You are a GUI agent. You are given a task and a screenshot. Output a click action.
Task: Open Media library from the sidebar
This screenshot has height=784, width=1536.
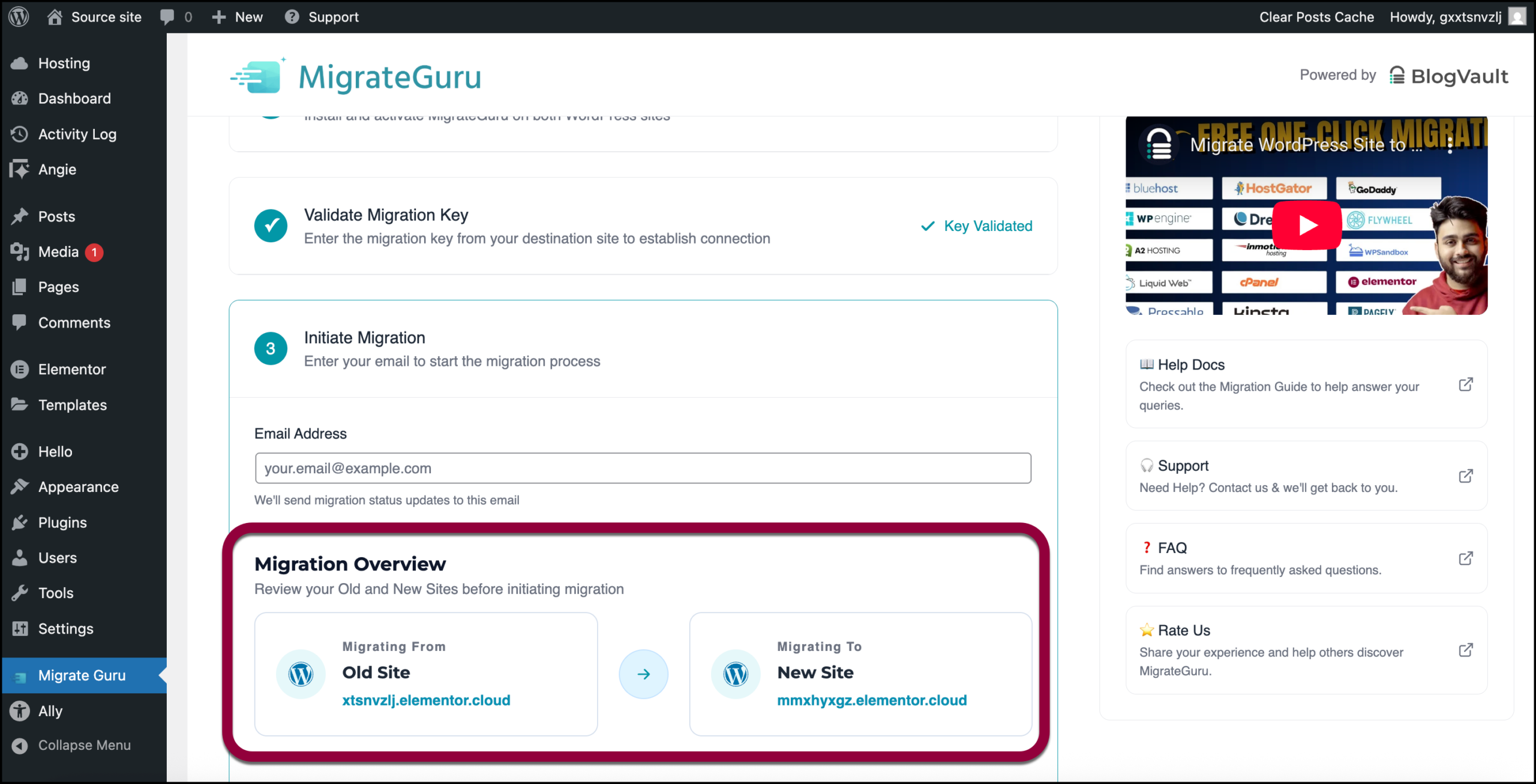(x=58, y=252)
